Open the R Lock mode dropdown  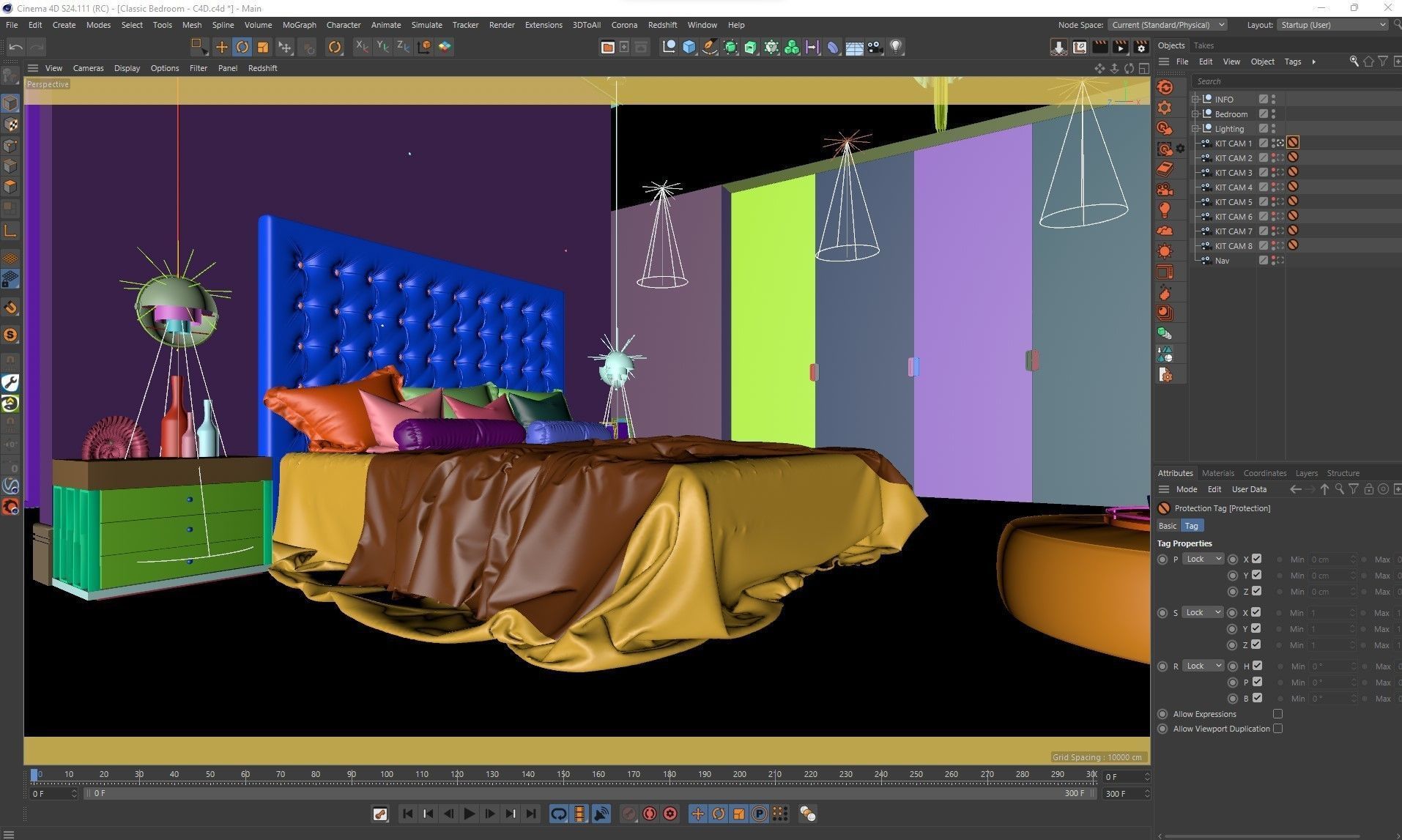[x=1203, y=666]
